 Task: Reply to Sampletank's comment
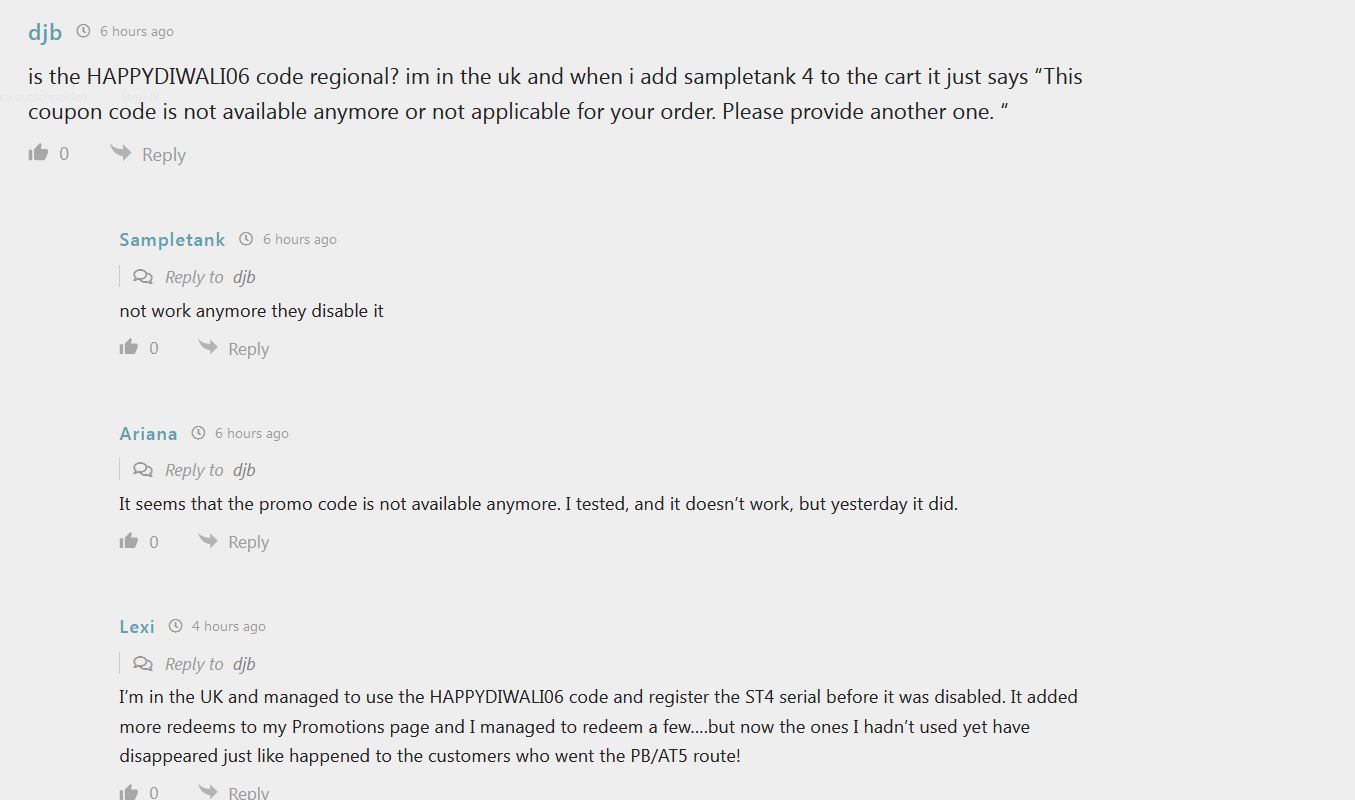click(249, 349)
